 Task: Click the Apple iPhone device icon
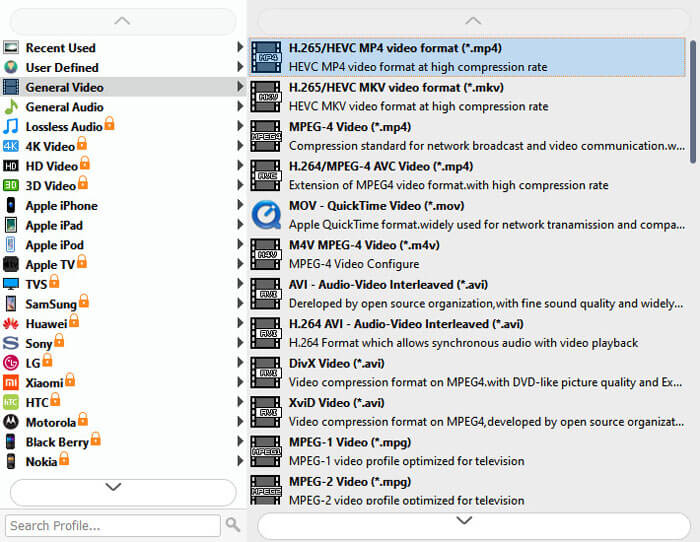[x=11, y=205]
